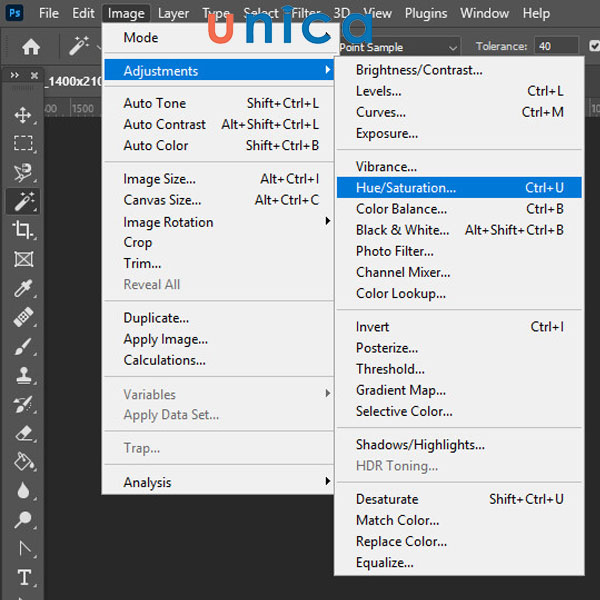
Task: Expand the Mode submenu
Action: point(140,37)
